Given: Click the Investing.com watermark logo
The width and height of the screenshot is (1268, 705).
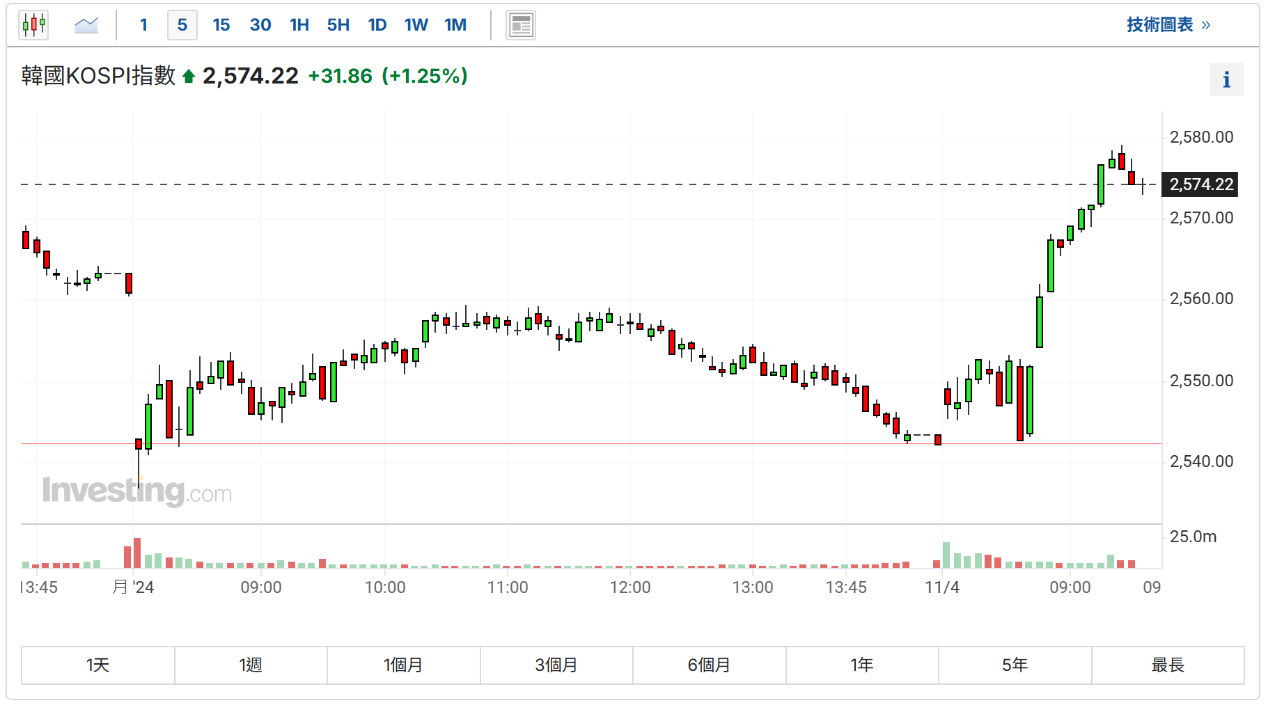Looking at the screenshot, I should tap(136, 492).
